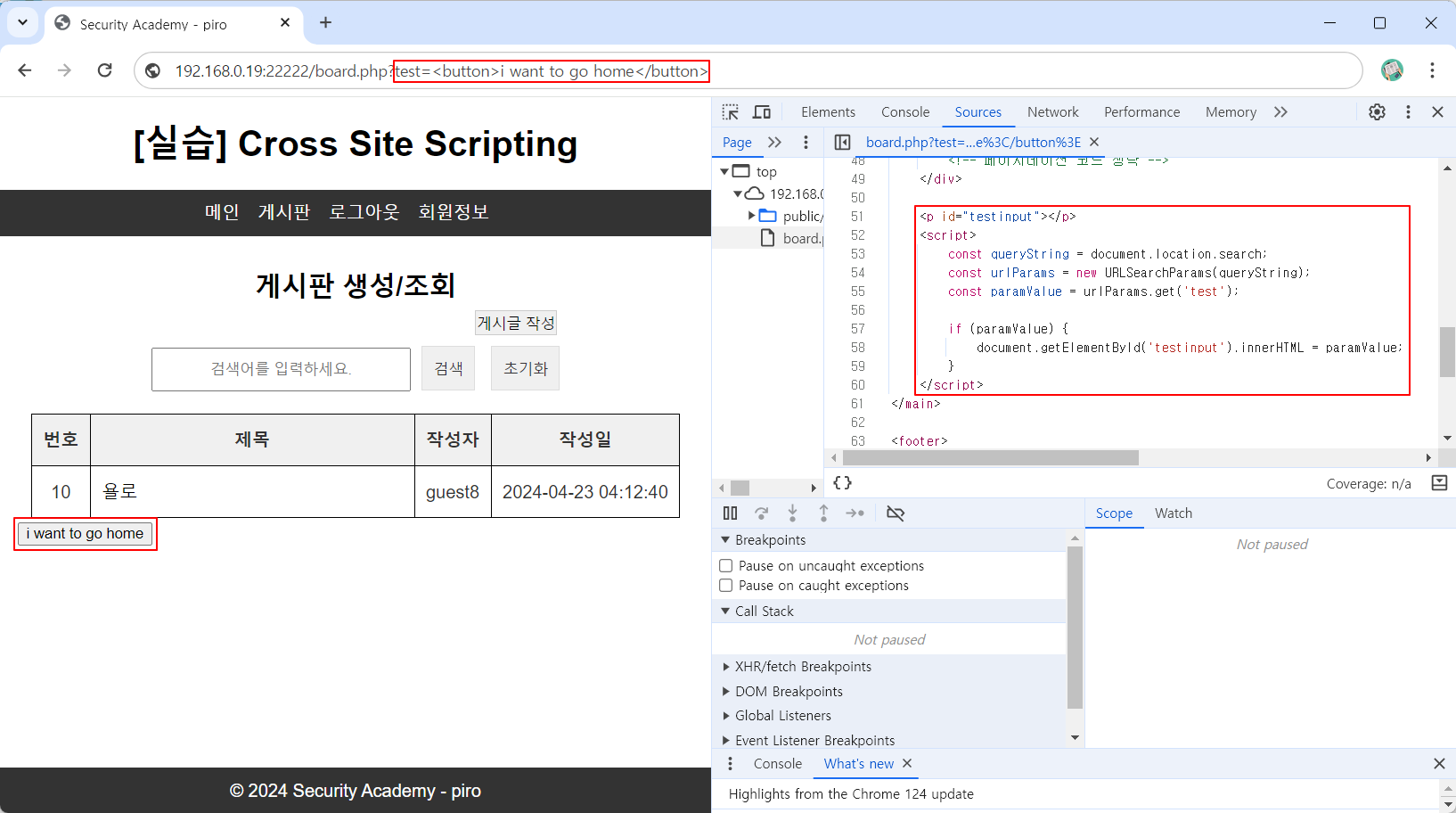Show more DevTools tabs chevron
1456x813 pixels.
(1280, 112)
